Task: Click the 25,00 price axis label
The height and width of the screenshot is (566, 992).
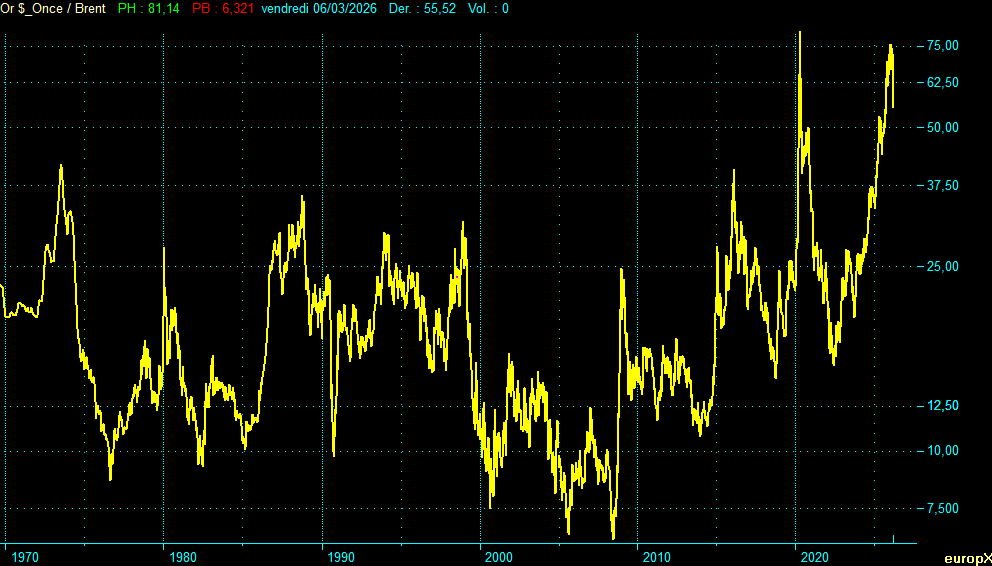Action: coord(943,266)
